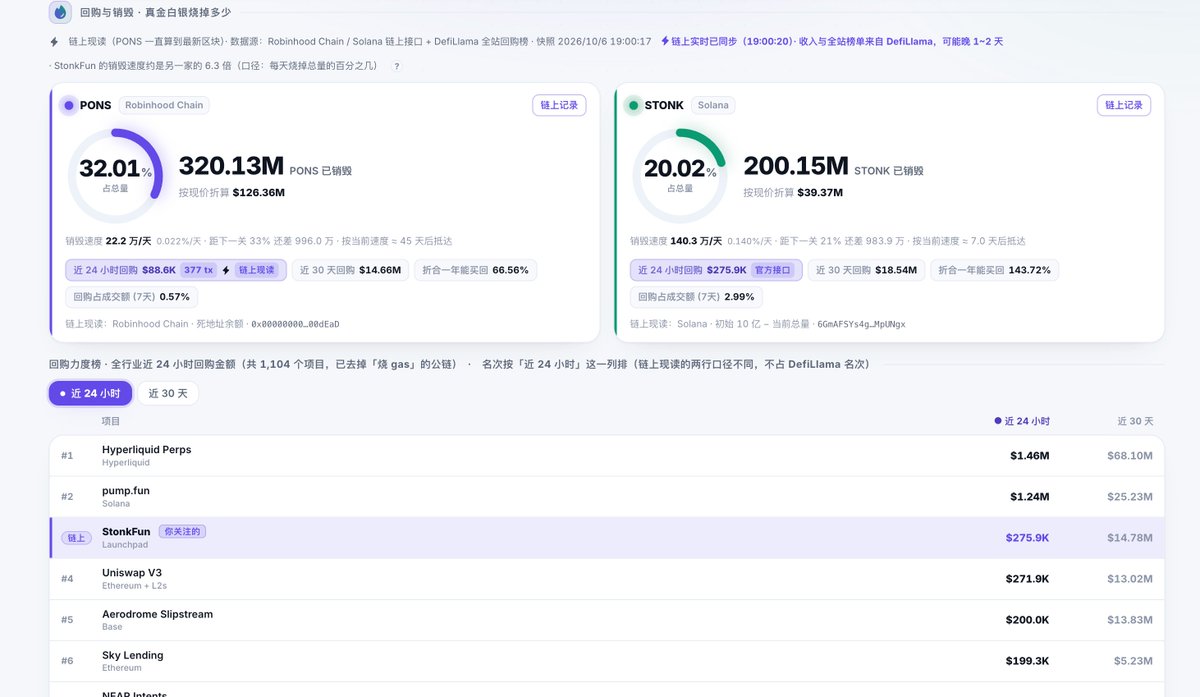This screenshot has height=697, width=1200.
Task: Select the 回购占成交额 0.57% chip
Action: [x=131, y=297]
